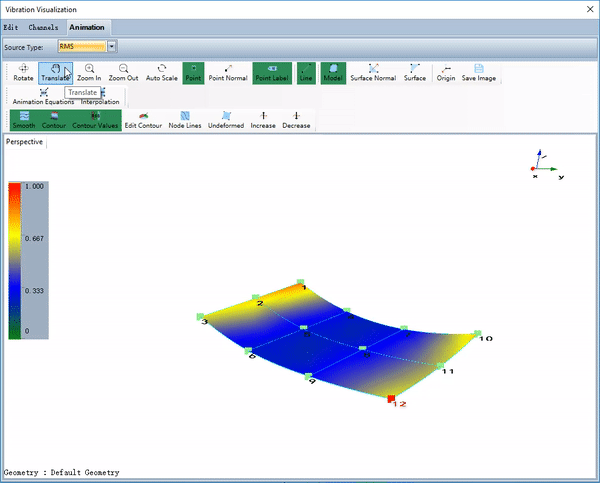Select the Perspective view tab
This screenshot has height=483, width=600.
pyautogui.click(x=24, y=142)
